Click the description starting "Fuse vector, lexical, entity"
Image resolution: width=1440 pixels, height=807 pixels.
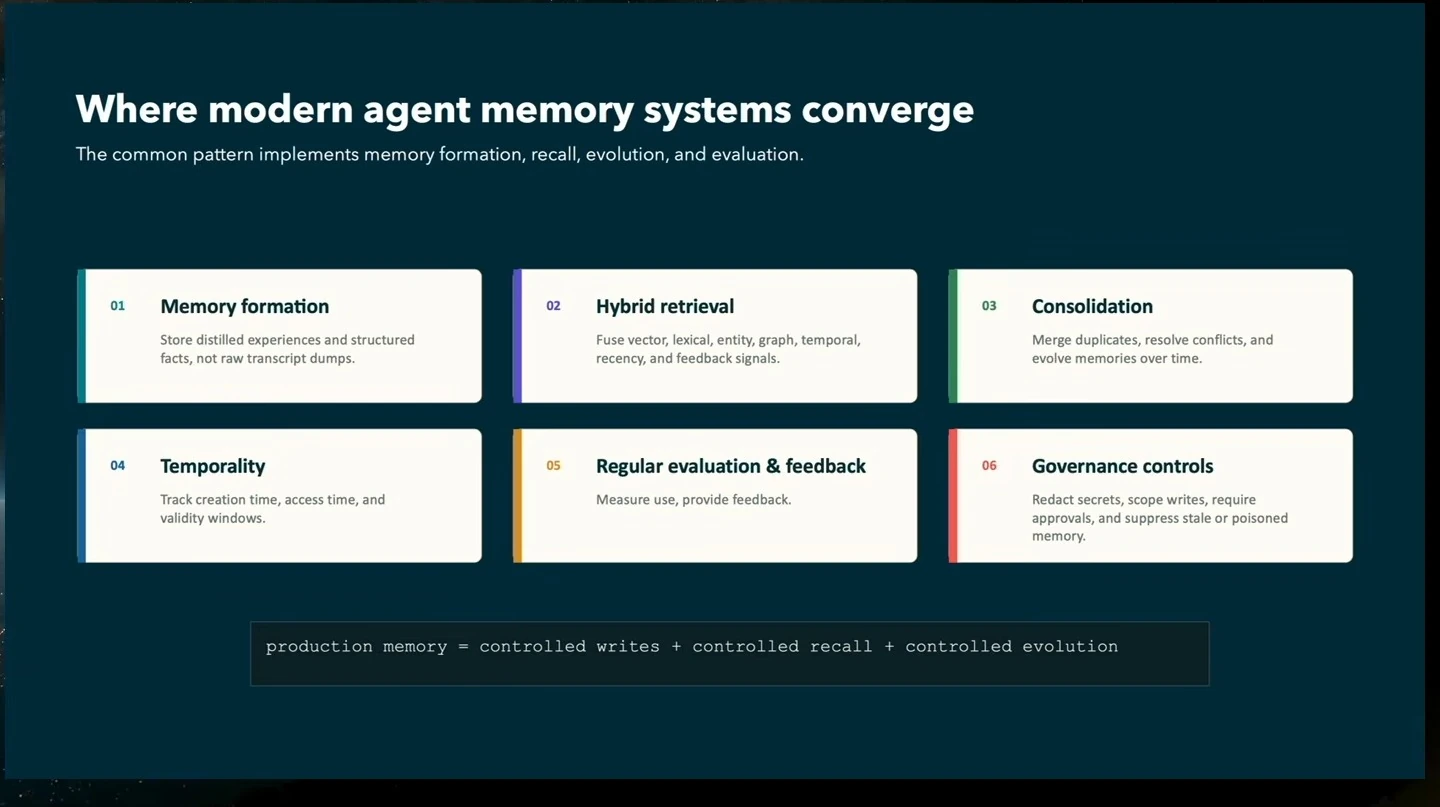click(x=728, y=349)
